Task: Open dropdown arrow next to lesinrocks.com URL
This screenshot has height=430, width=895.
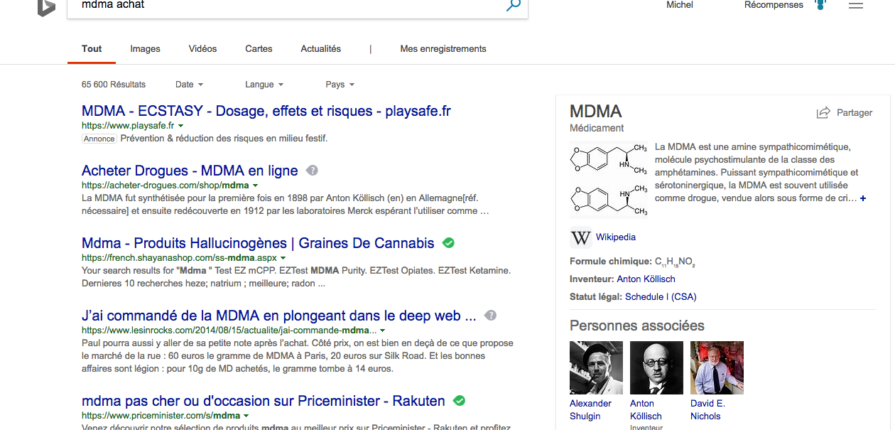Action: click(382, 330)
